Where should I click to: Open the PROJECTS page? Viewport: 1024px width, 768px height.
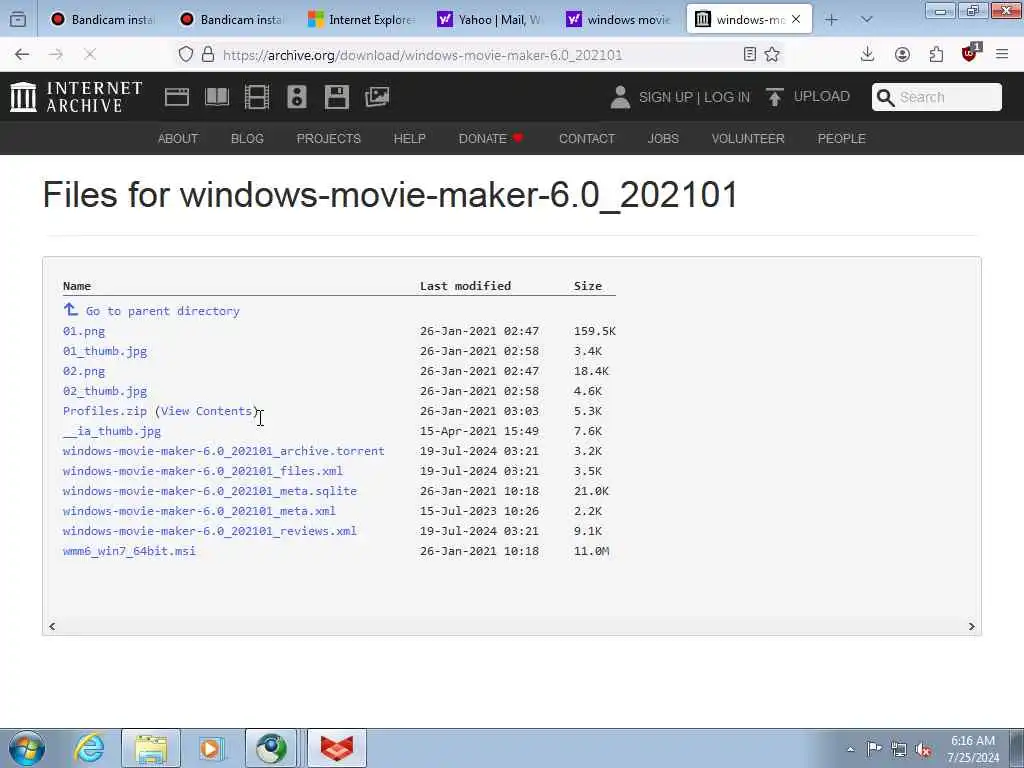click(x=328, y=138)
